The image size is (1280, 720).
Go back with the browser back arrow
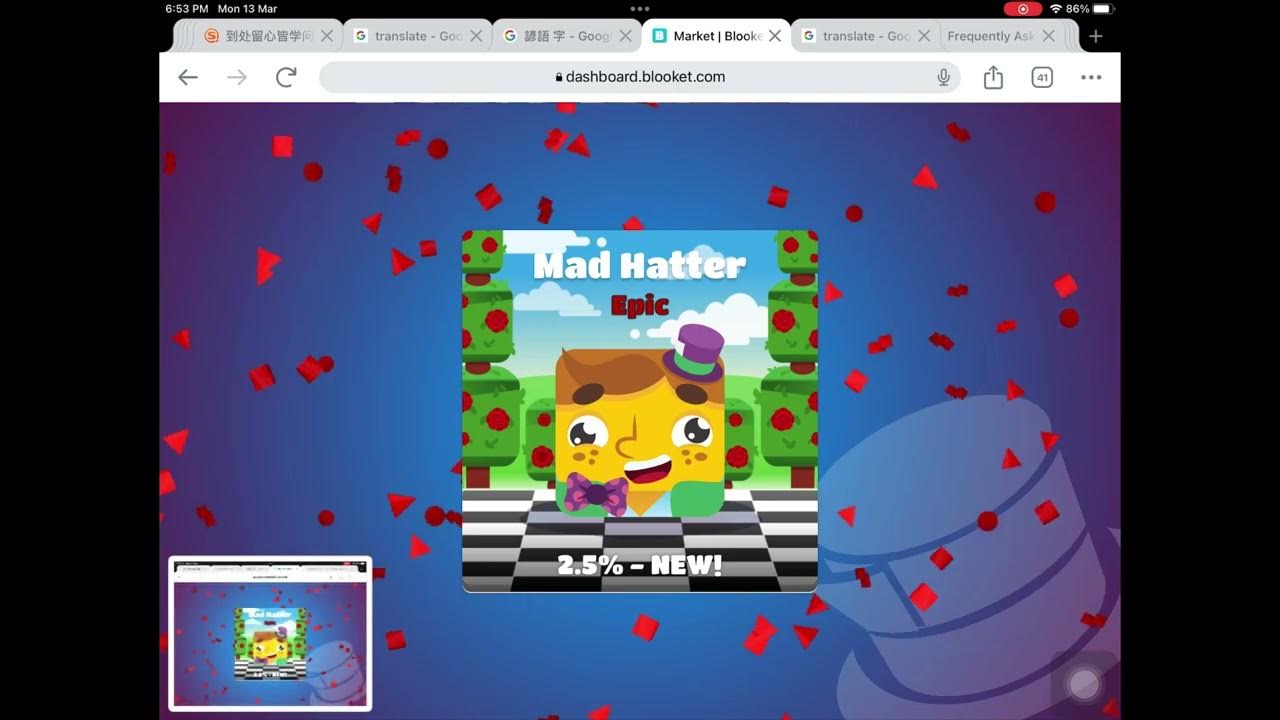click(x=188, y=77)
